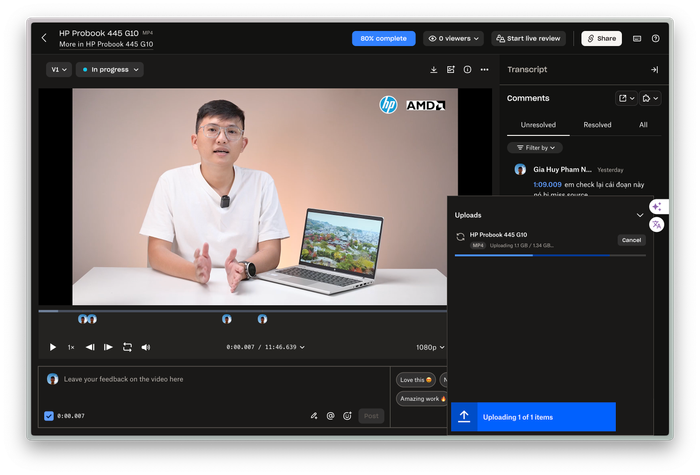Toggle the 0:00.007 timestamp checkbox
The height and width of the screenshot is (475, 700).
49,416
